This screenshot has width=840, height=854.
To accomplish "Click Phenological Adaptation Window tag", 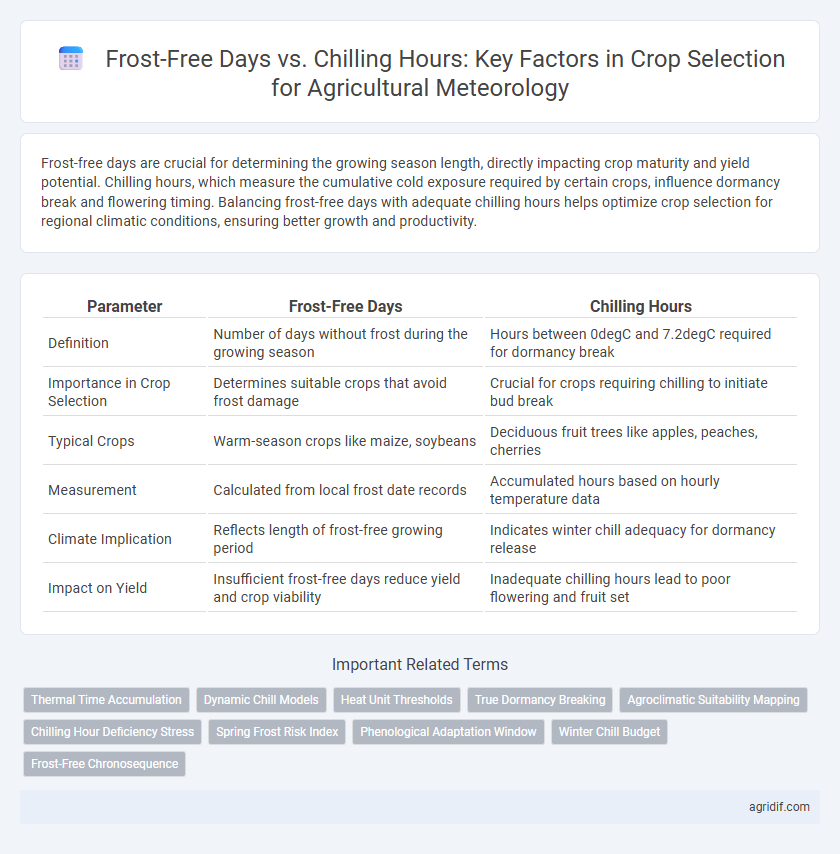I will (448, 732).
